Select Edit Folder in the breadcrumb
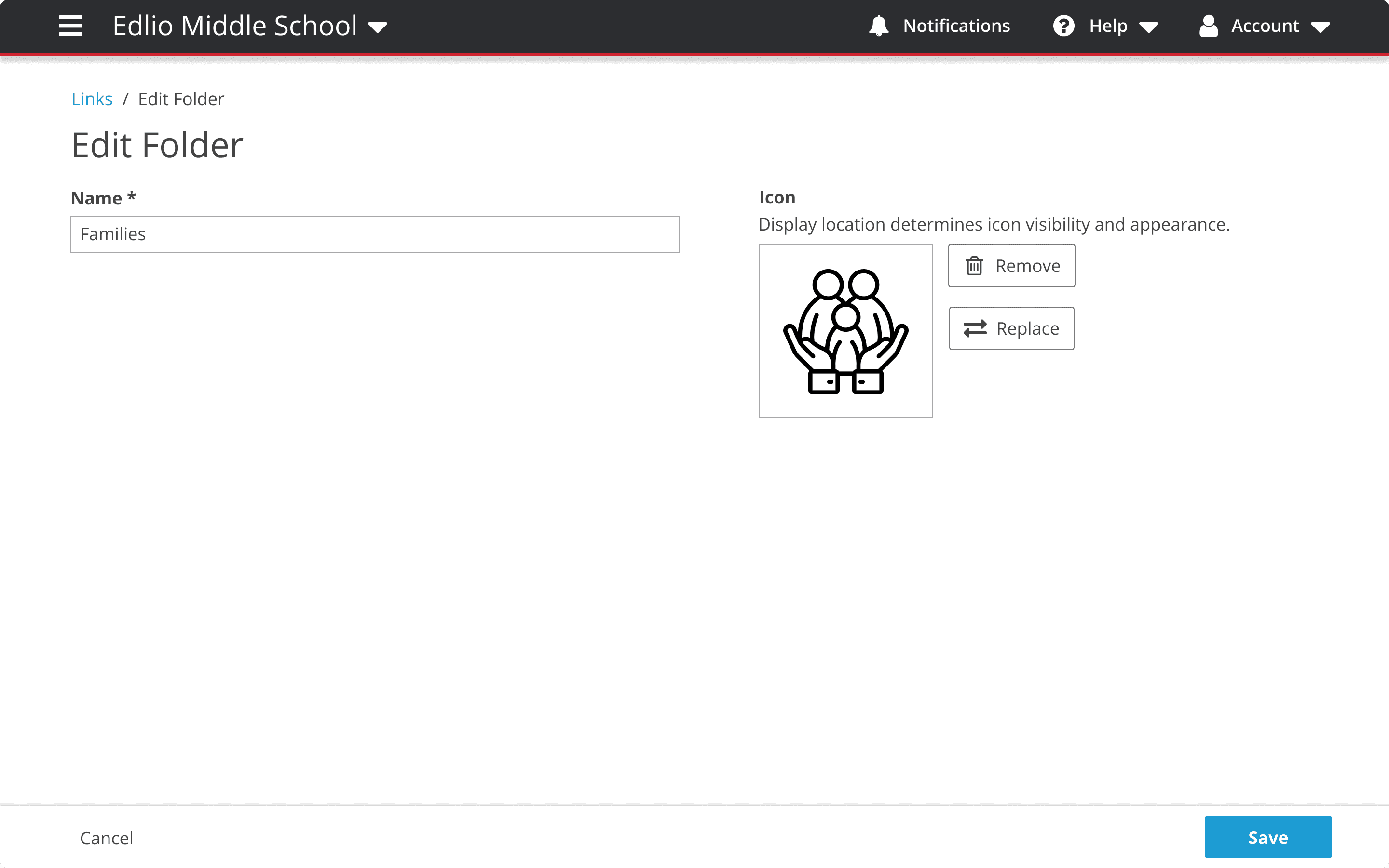This screenshot has height=868, width=1389. pos(180,99)
